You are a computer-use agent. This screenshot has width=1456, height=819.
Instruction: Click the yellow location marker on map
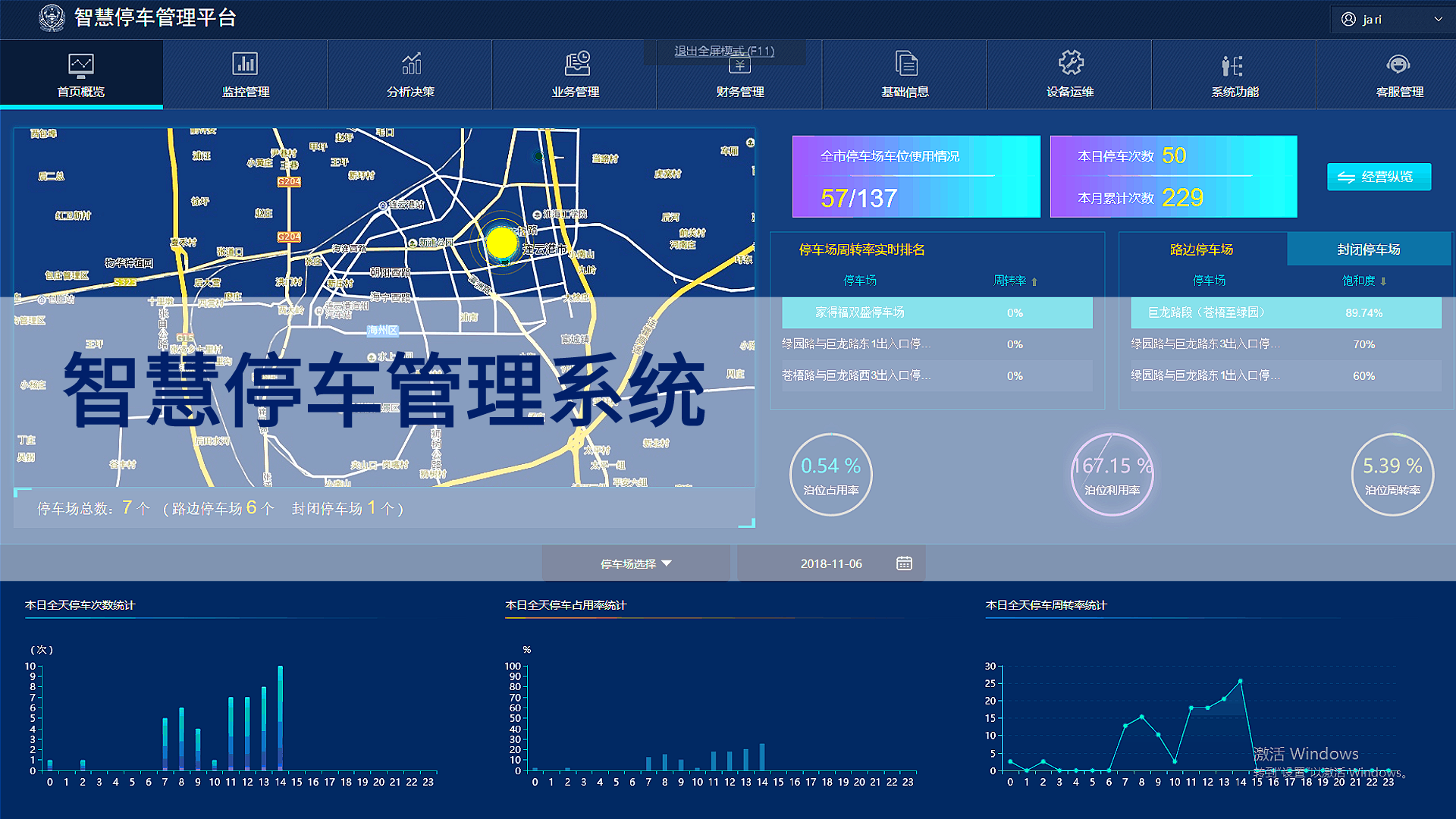coord(501,243)
